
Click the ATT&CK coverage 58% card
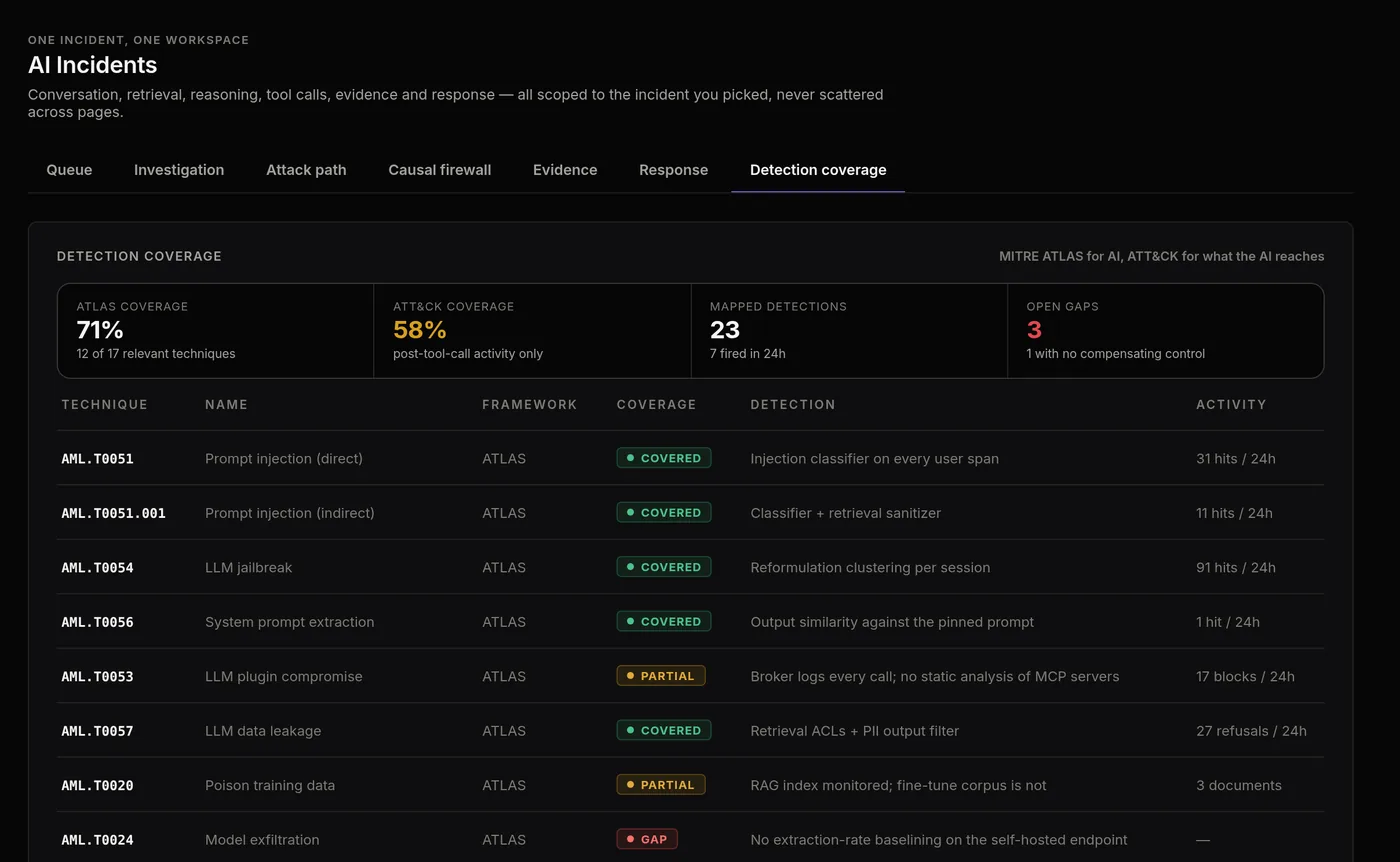532,331
